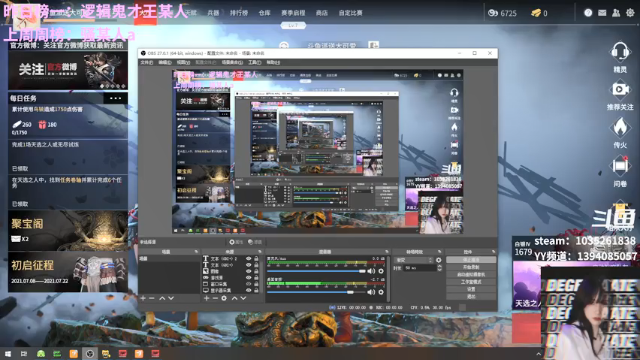Click the transition duration 50 ms field
This screenshot has height=360, width=640.
click(x=420, y=268)
